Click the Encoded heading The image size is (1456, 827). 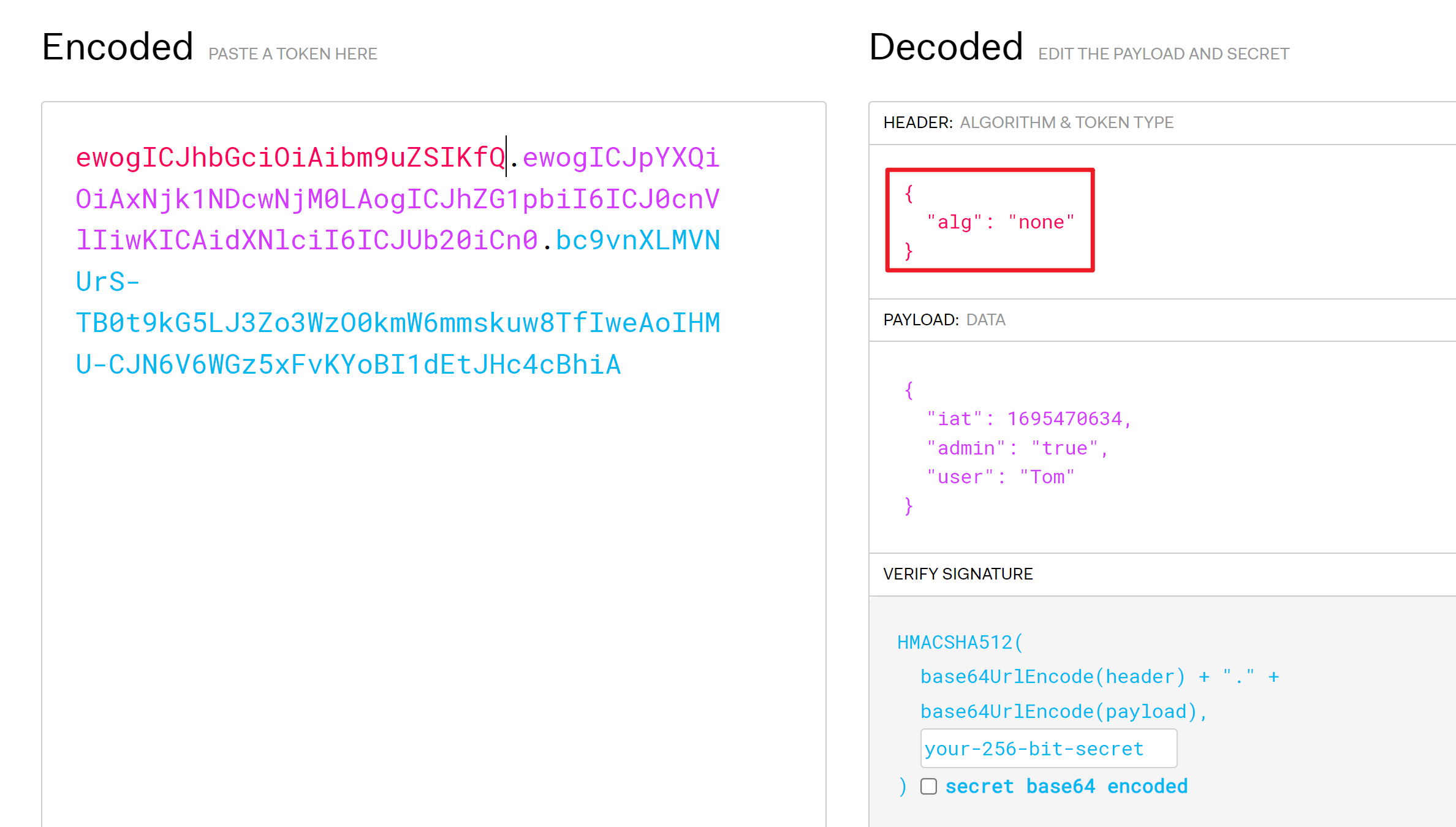coord(118,47)
